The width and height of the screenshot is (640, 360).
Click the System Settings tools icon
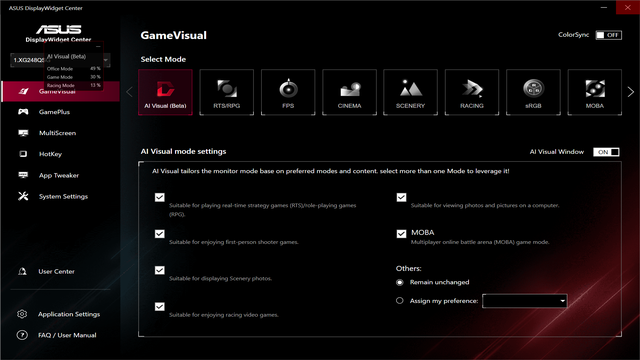(23, 196)
